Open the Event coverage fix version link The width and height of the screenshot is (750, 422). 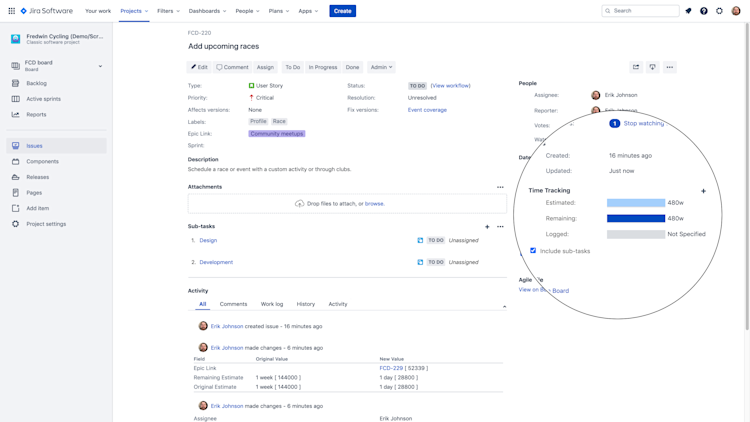pyautogui.click(x=427, y=110)
